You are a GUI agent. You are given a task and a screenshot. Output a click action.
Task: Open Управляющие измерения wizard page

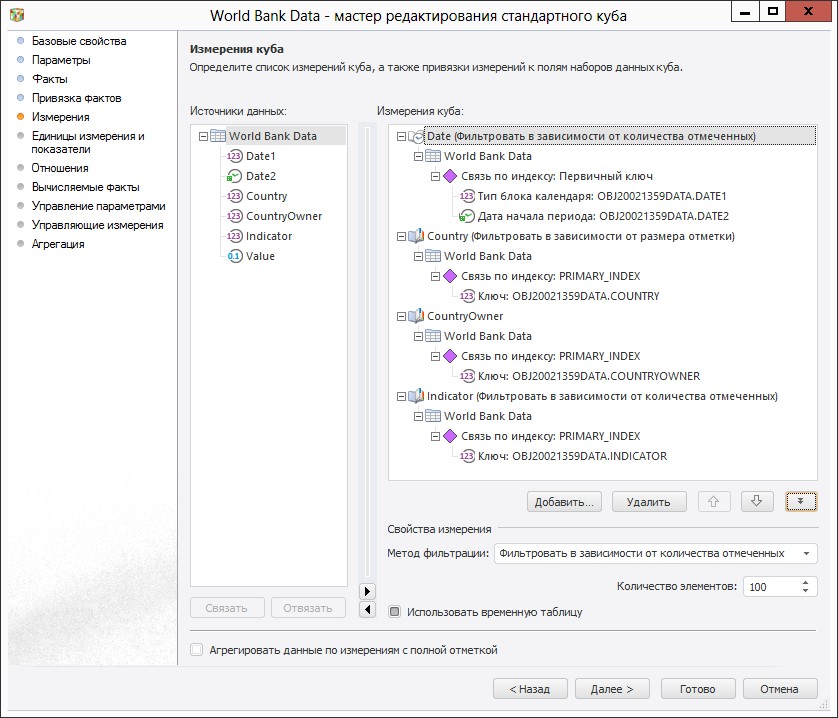click(x=97, y=225)
